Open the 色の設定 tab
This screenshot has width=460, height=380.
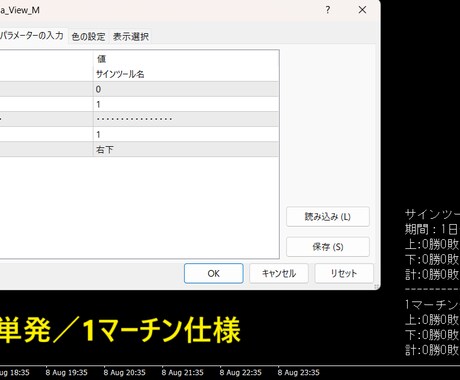tap(88, 36)
